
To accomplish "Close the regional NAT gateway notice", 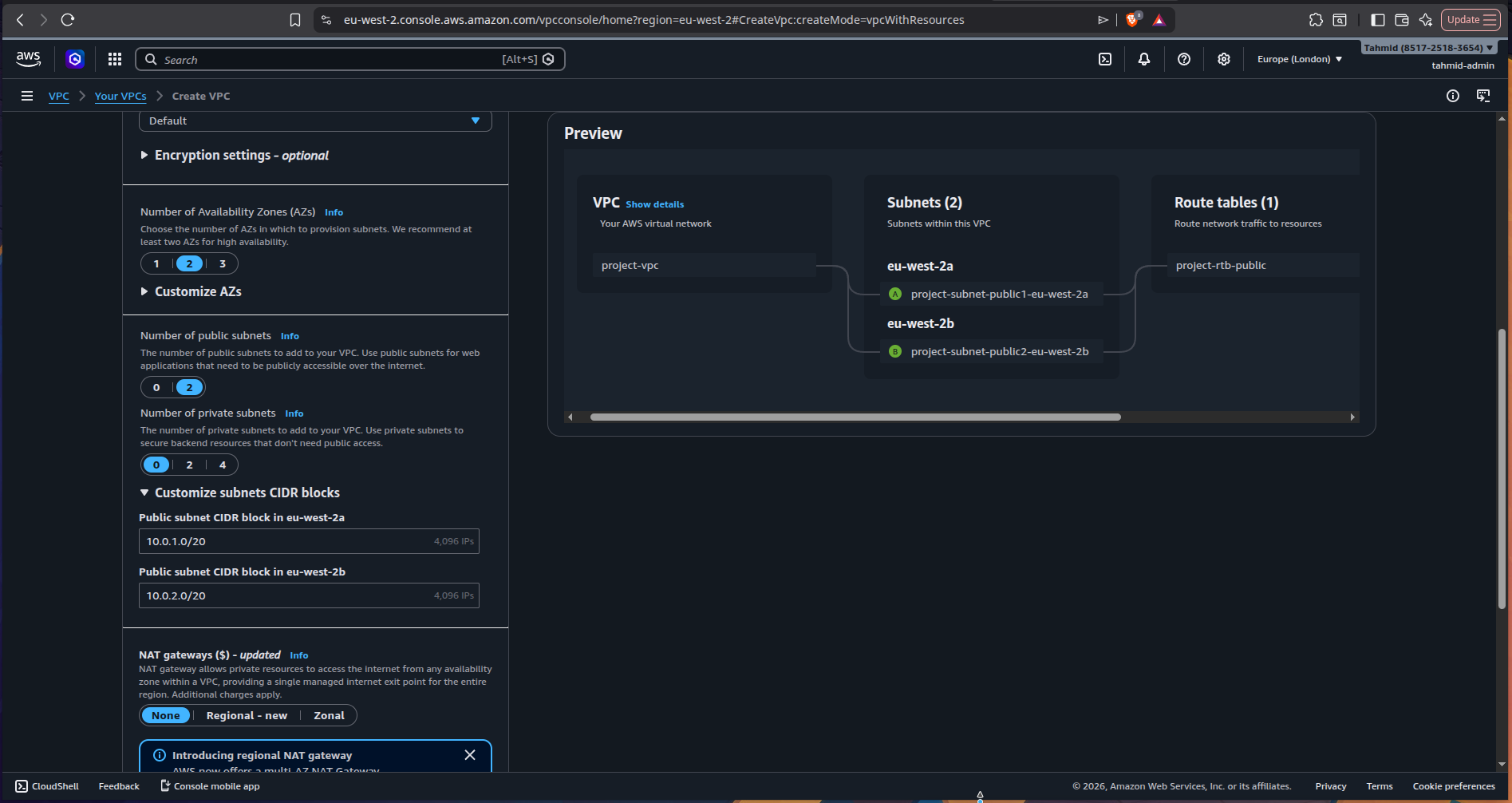I will point(470,755).
